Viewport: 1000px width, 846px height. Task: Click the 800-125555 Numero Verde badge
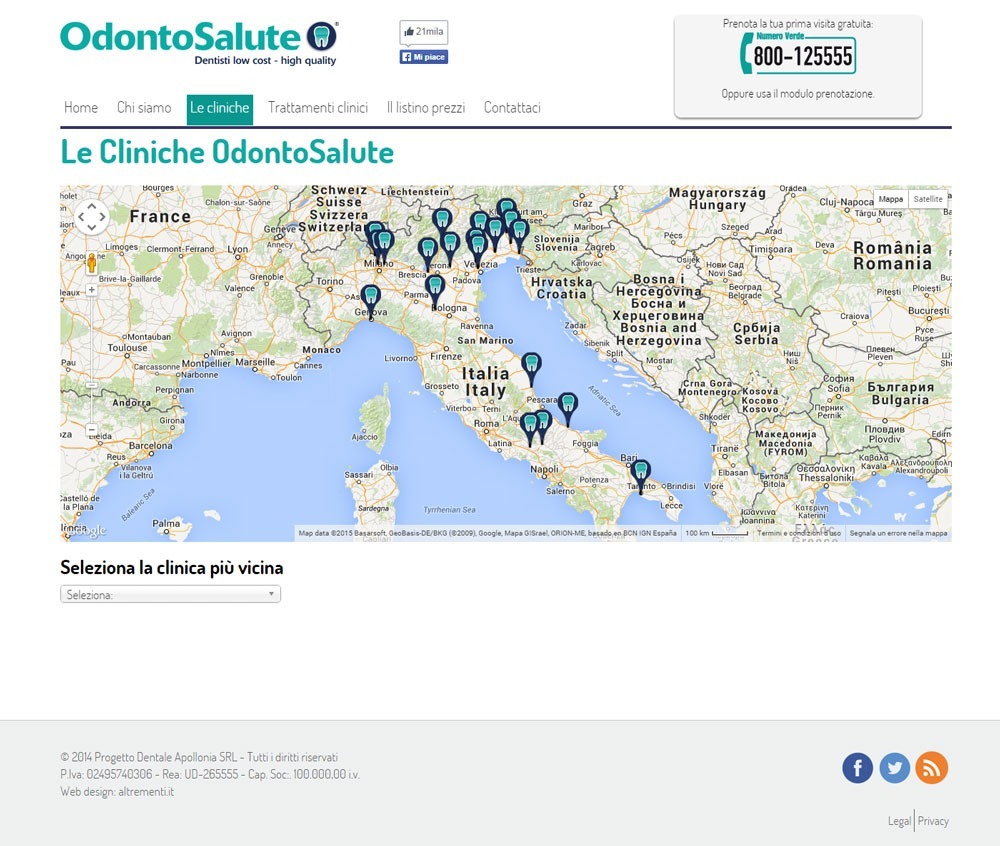coord(798,54)
